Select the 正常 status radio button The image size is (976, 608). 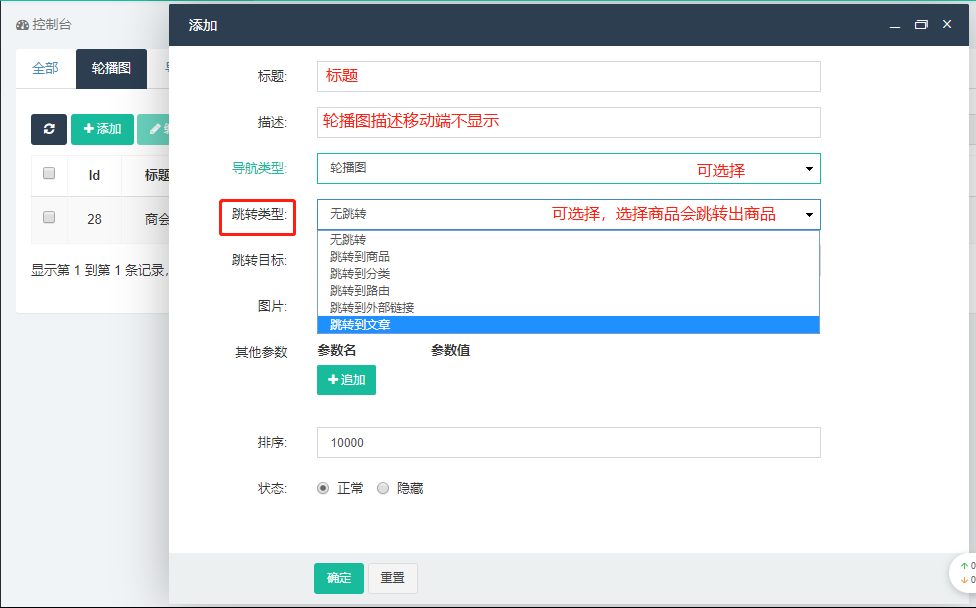(323, 488)
